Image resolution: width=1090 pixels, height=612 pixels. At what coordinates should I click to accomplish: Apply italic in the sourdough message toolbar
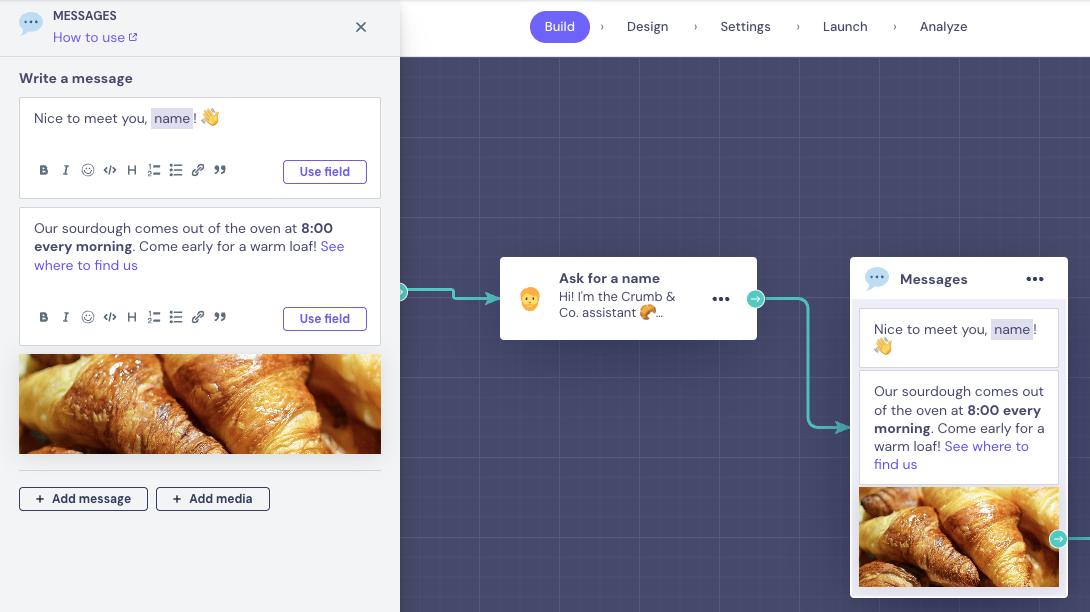point(65,317)
